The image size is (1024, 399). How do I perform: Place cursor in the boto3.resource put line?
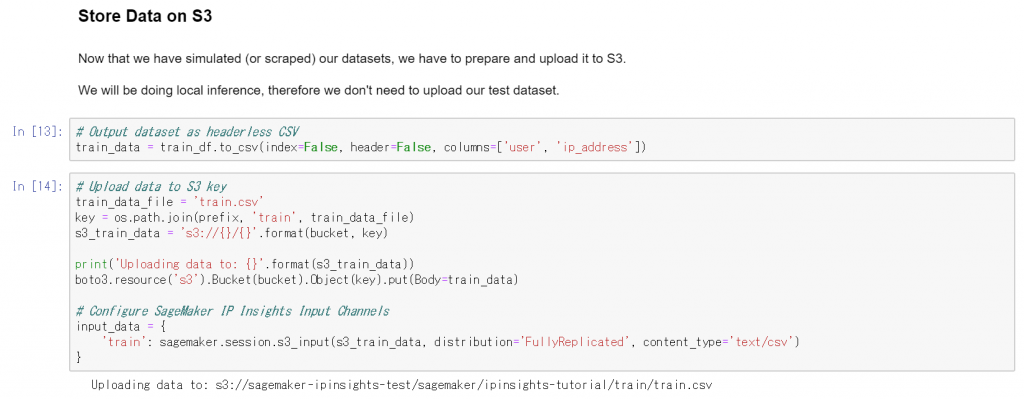297,279
